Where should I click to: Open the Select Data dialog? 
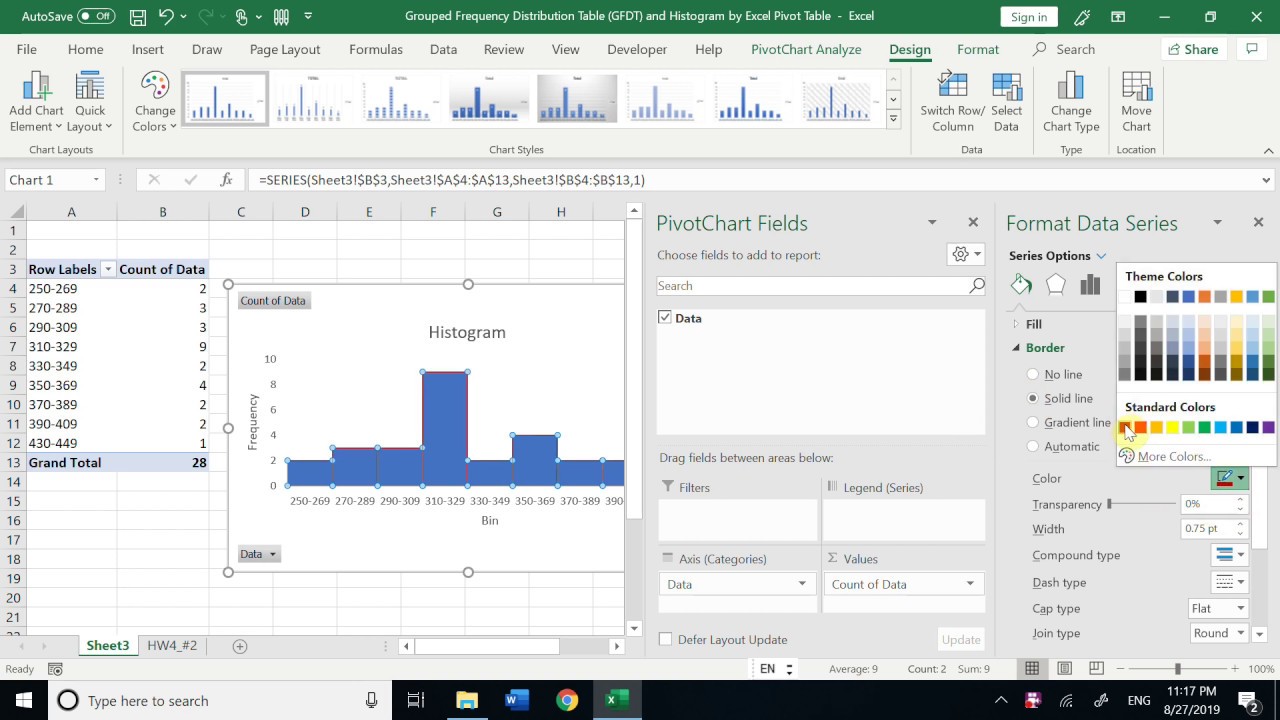(x=1006, y=102)
